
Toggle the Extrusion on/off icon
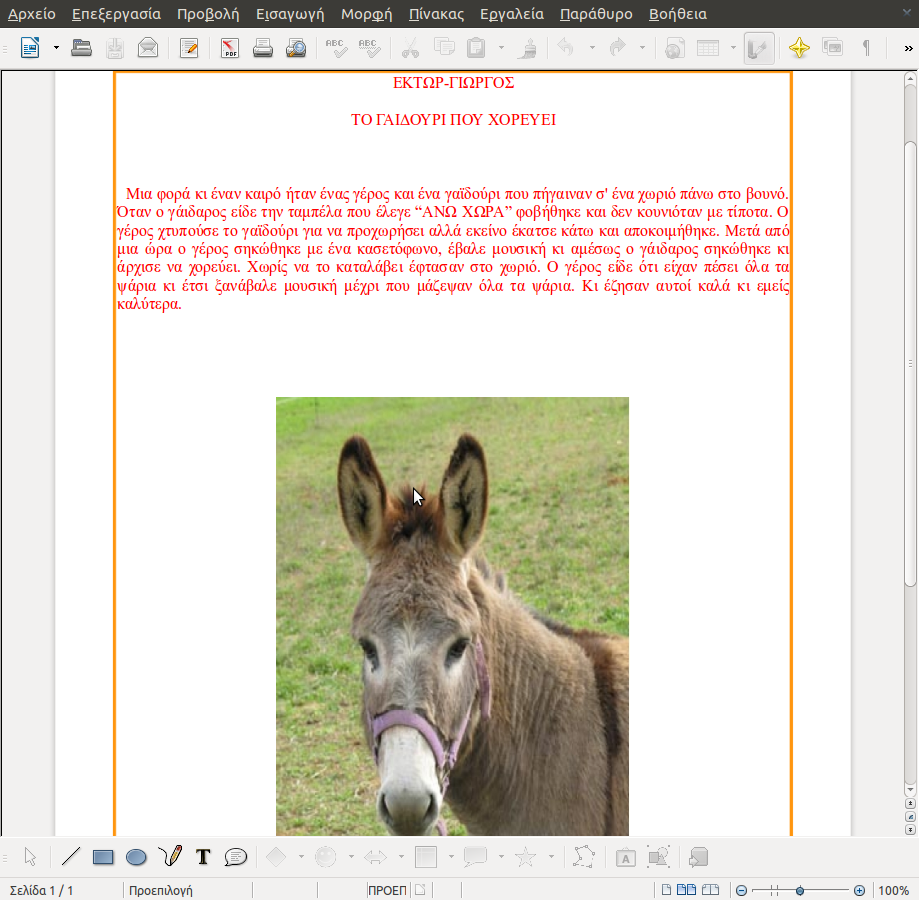699,857
